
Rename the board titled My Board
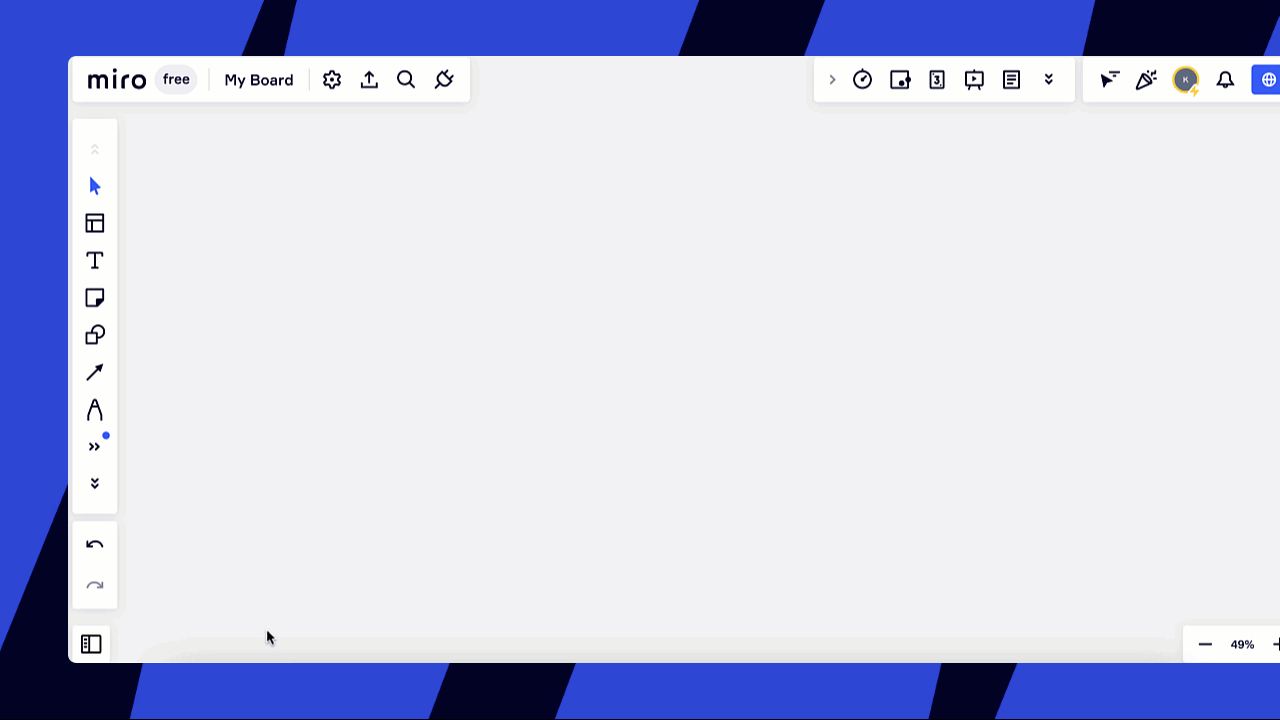pyautogui.click(x=258, y=79)
